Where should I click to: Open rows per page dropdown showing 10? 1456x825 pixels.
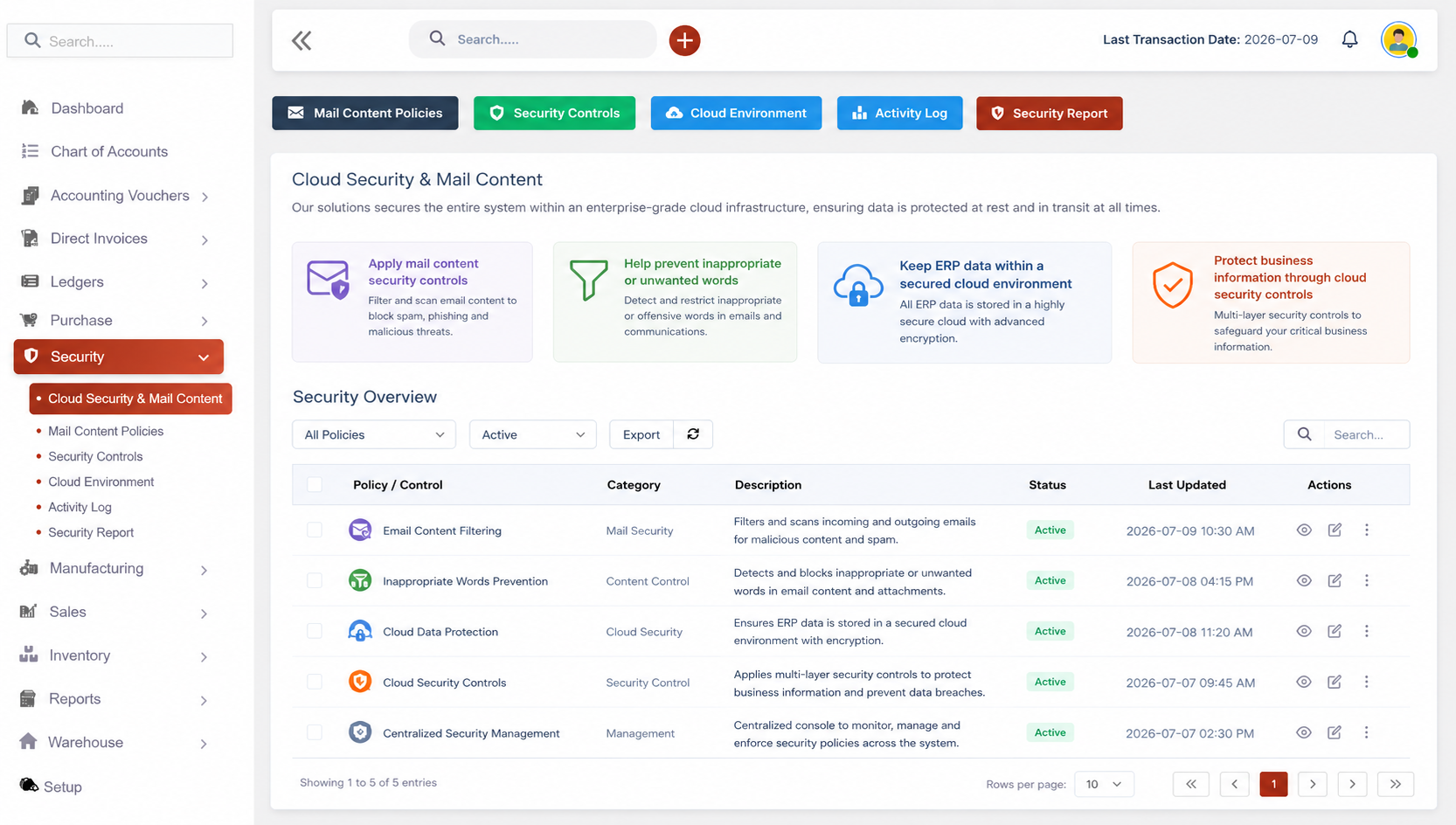tap(1105, 784)
